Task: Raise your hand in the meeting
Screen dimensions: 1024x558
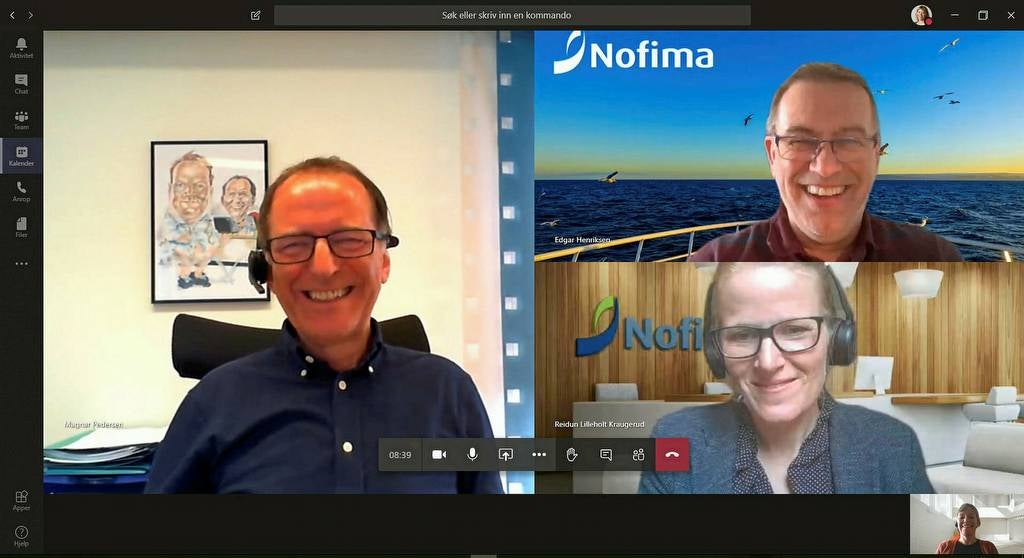Action: tap(572, 454)
